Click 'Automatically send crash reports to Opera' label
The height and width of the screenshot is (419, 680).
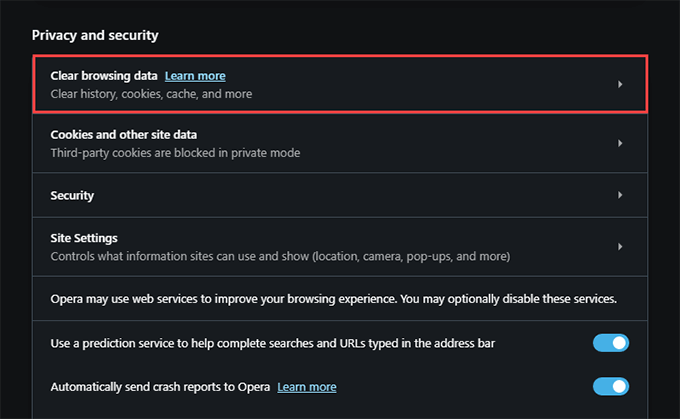coord(160,387)
